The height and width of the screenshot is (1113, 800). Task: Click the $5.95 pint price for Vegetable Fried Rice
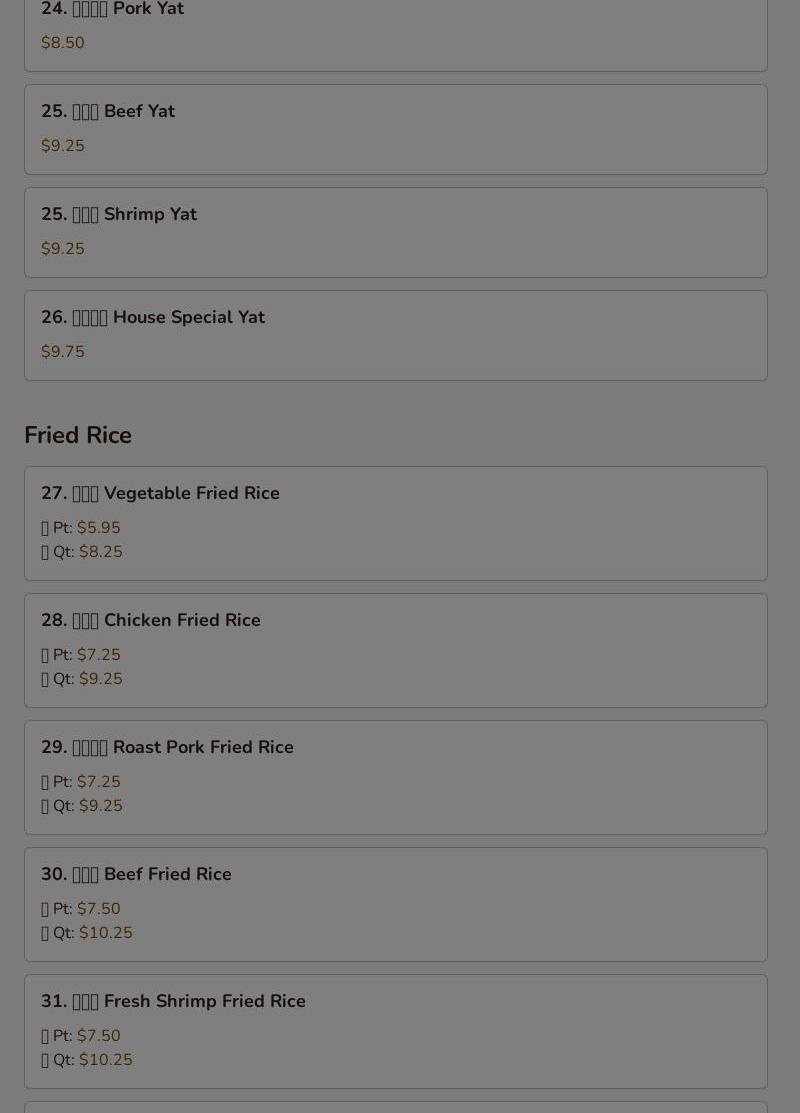[99, 527]
